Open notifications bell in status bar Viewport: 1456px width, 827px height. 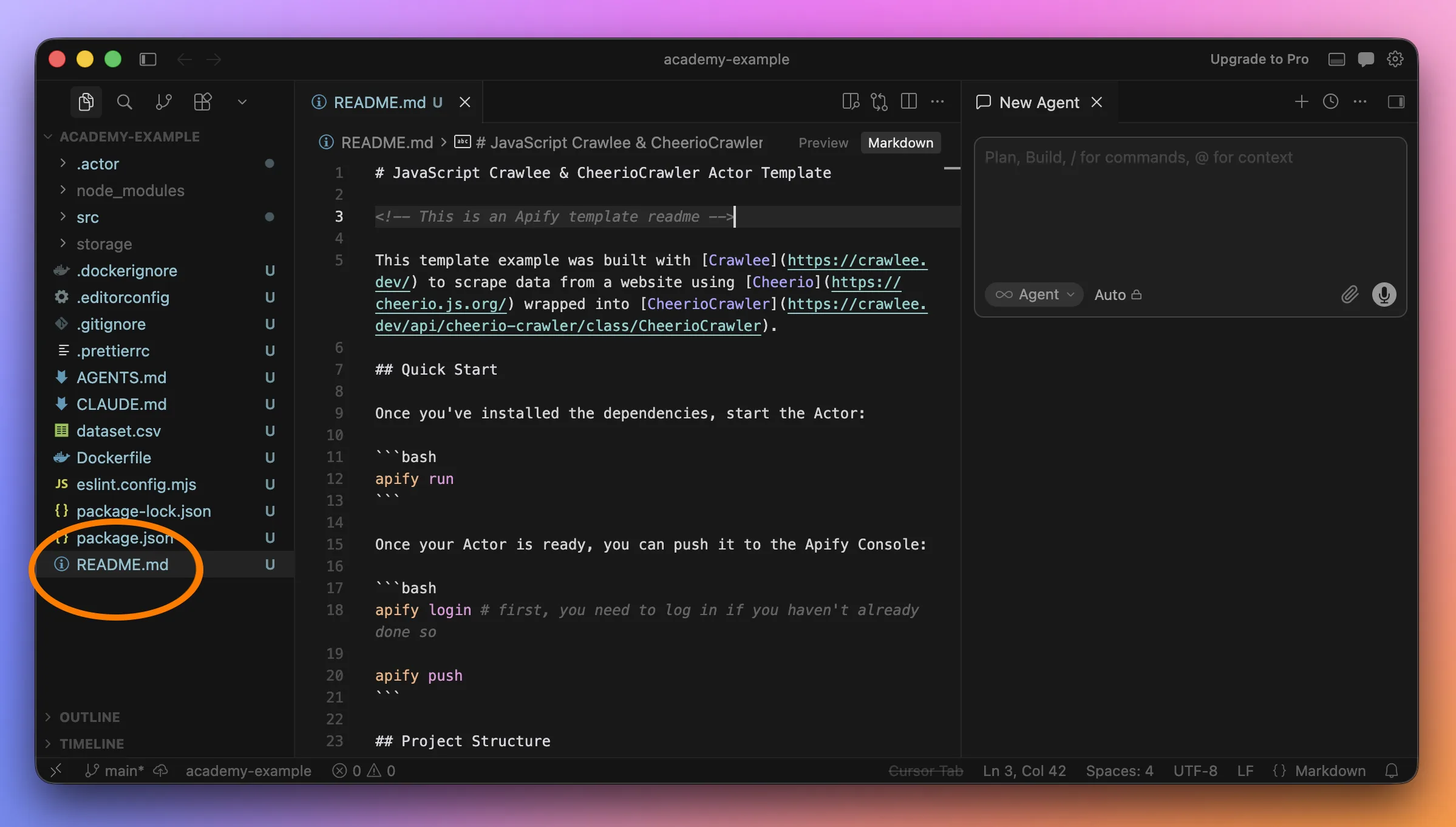click(1392, 771)
